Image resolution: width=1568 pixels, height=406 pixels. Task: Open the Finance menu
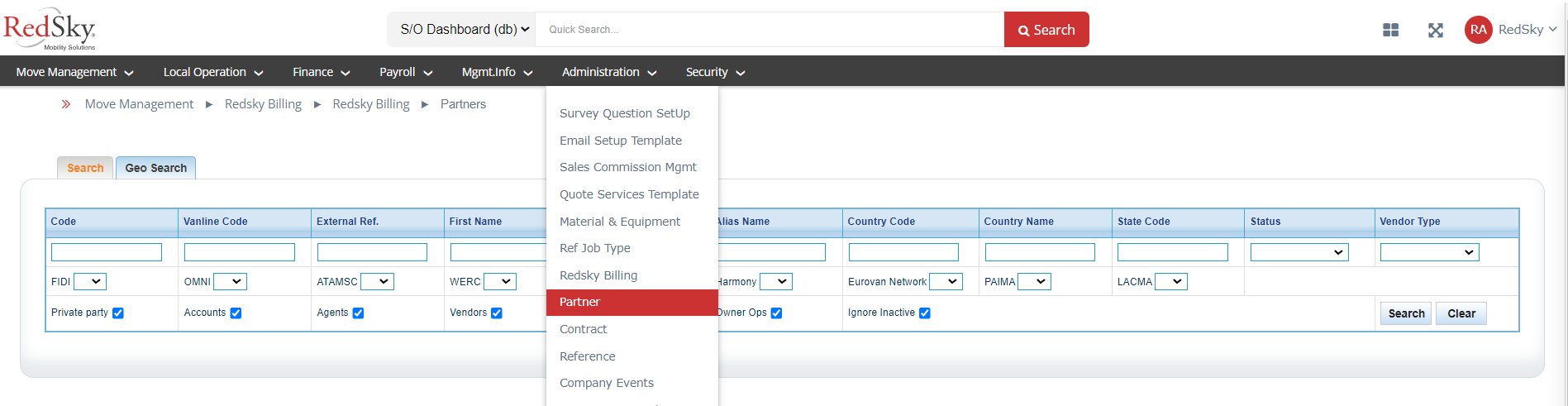coord(322,72)
